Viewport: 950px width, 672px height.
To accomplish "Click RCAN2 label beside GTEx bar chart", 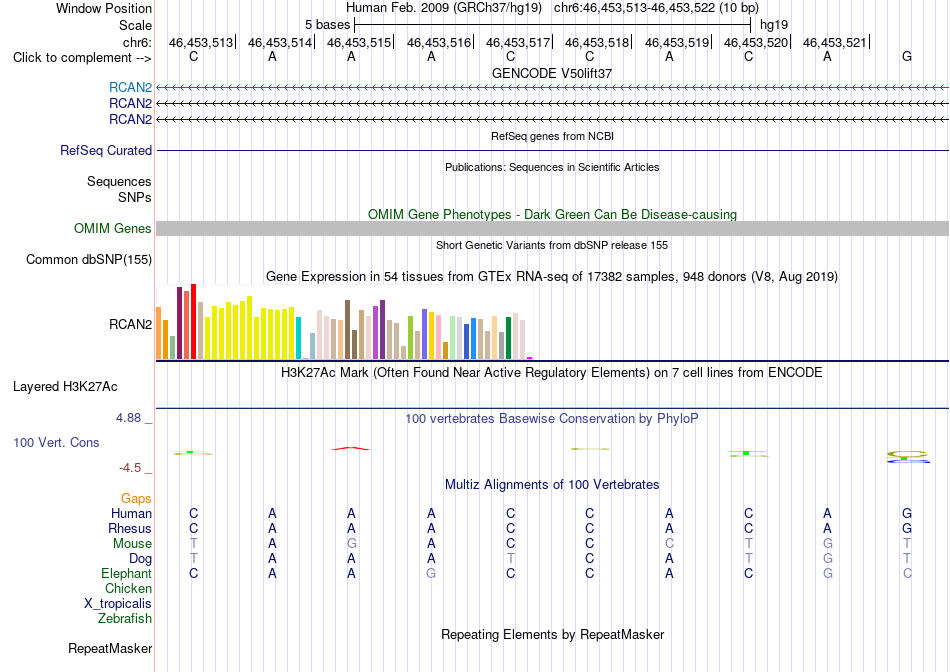I will pyautogui.click(x=130, y=324).
